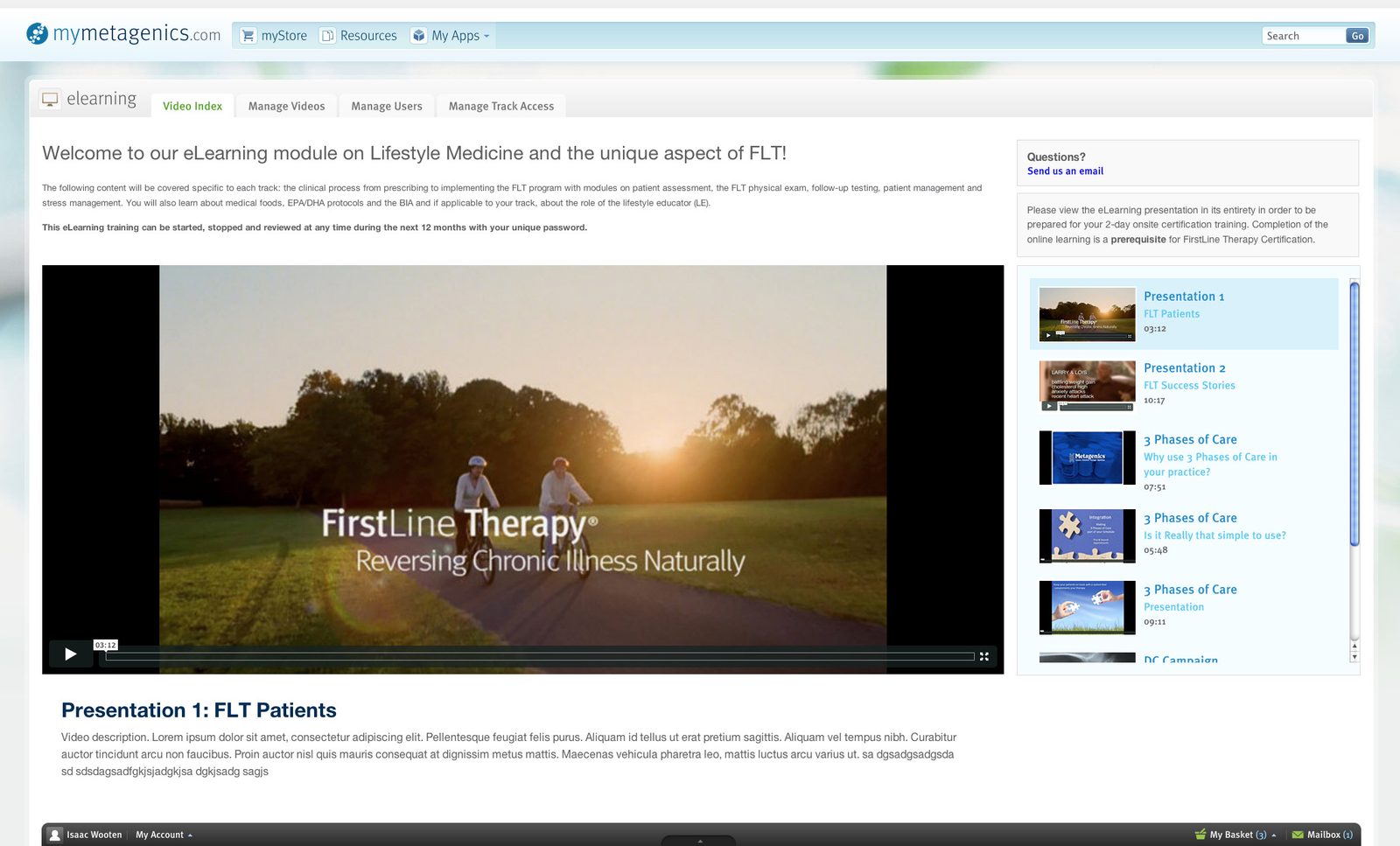The width and height of the screenshot is (1400, 846).
Task: Open My Basket via the basket icon
Action: coord(1200,835)
